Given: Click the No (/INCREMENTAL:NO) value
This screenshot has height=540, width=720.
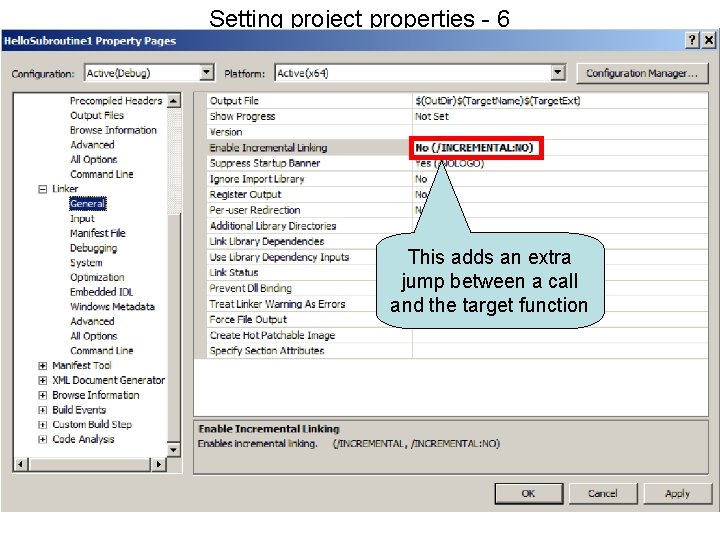Looking at the screenshot, I should (475, 148).
